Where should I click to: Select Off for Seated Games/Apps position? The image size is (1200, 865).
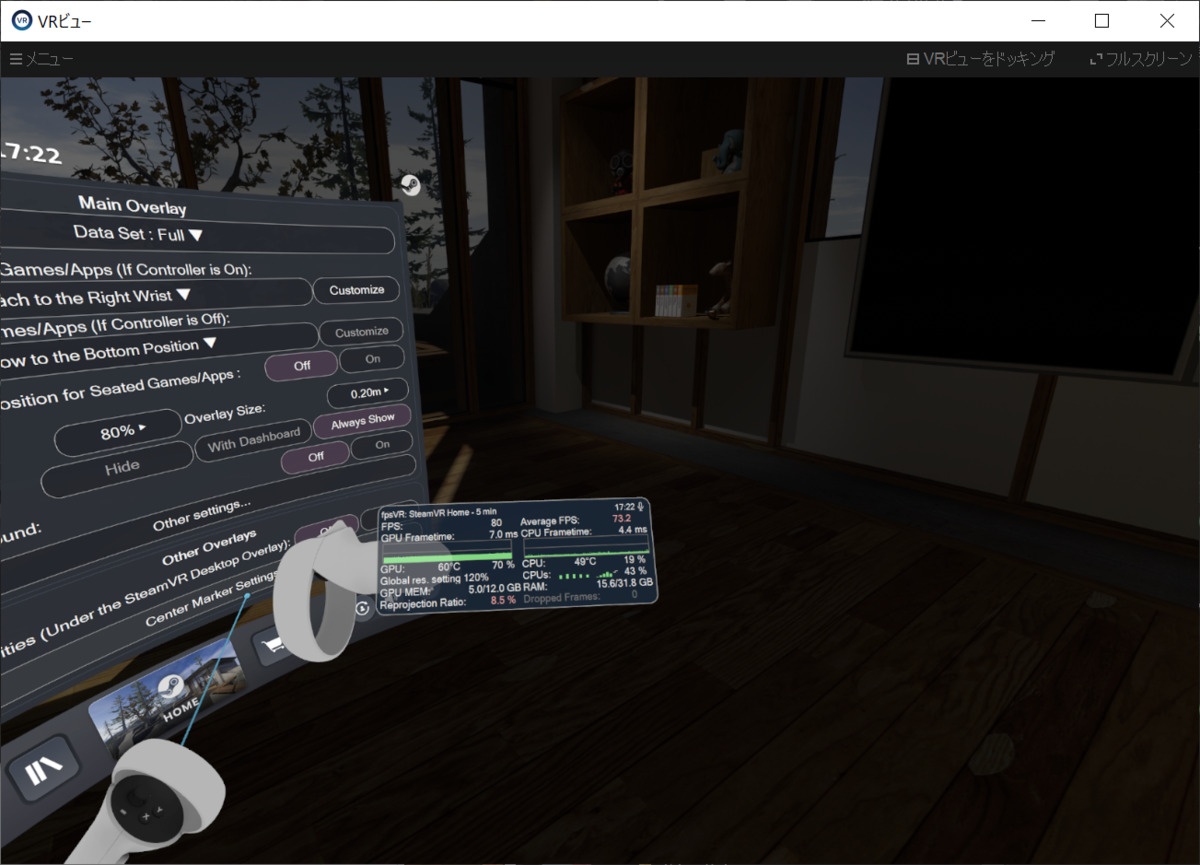tap(302, 366)
